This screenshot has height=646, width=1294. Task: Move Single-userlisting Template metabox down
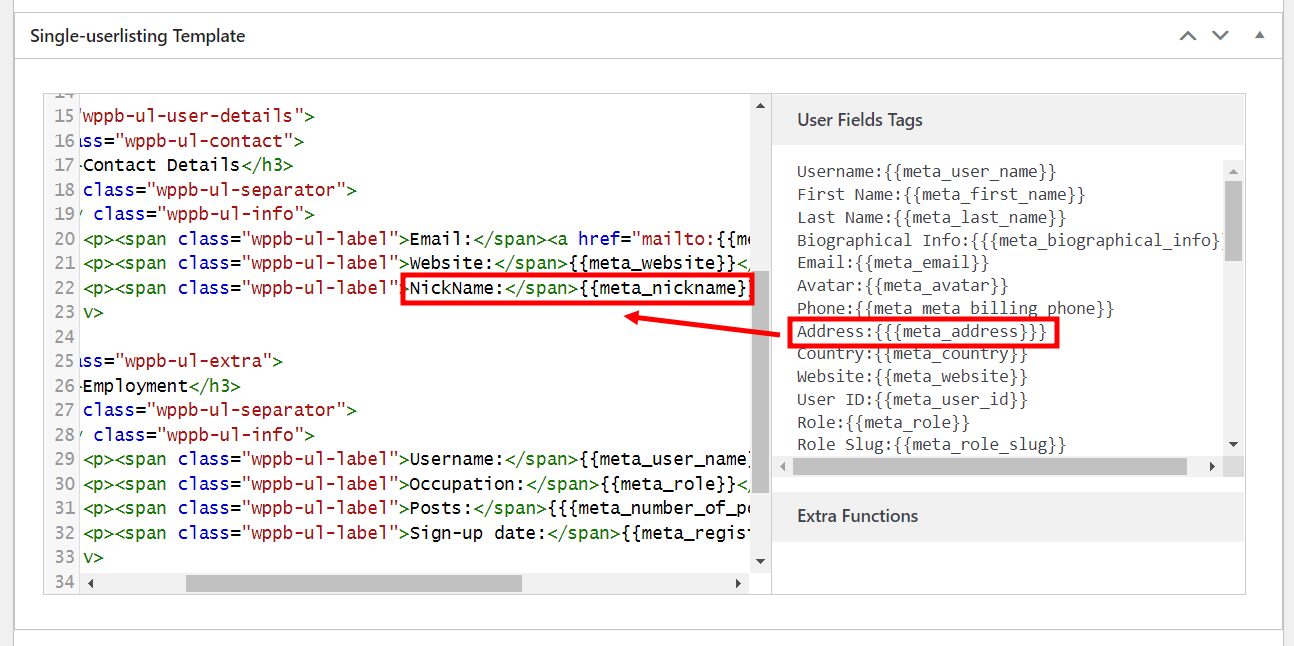click(1220, 36)
